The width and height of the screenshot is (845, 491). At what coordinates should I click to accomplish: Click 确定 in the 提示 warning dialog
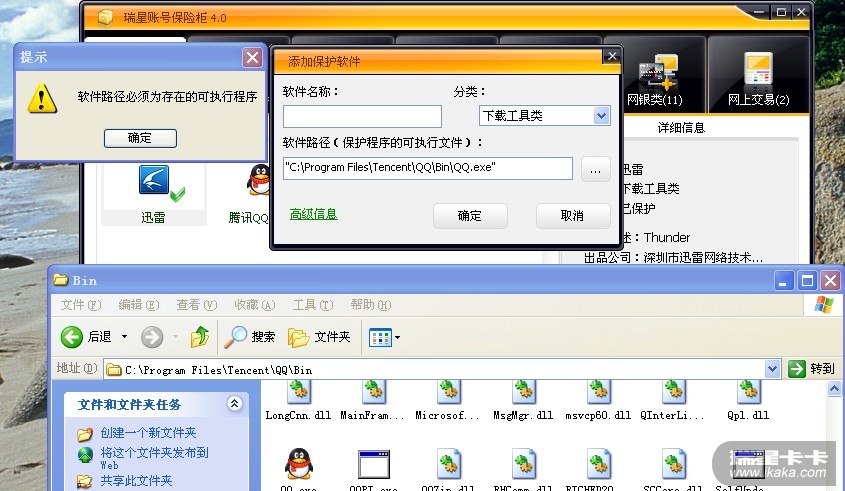(x=140, y=138)
